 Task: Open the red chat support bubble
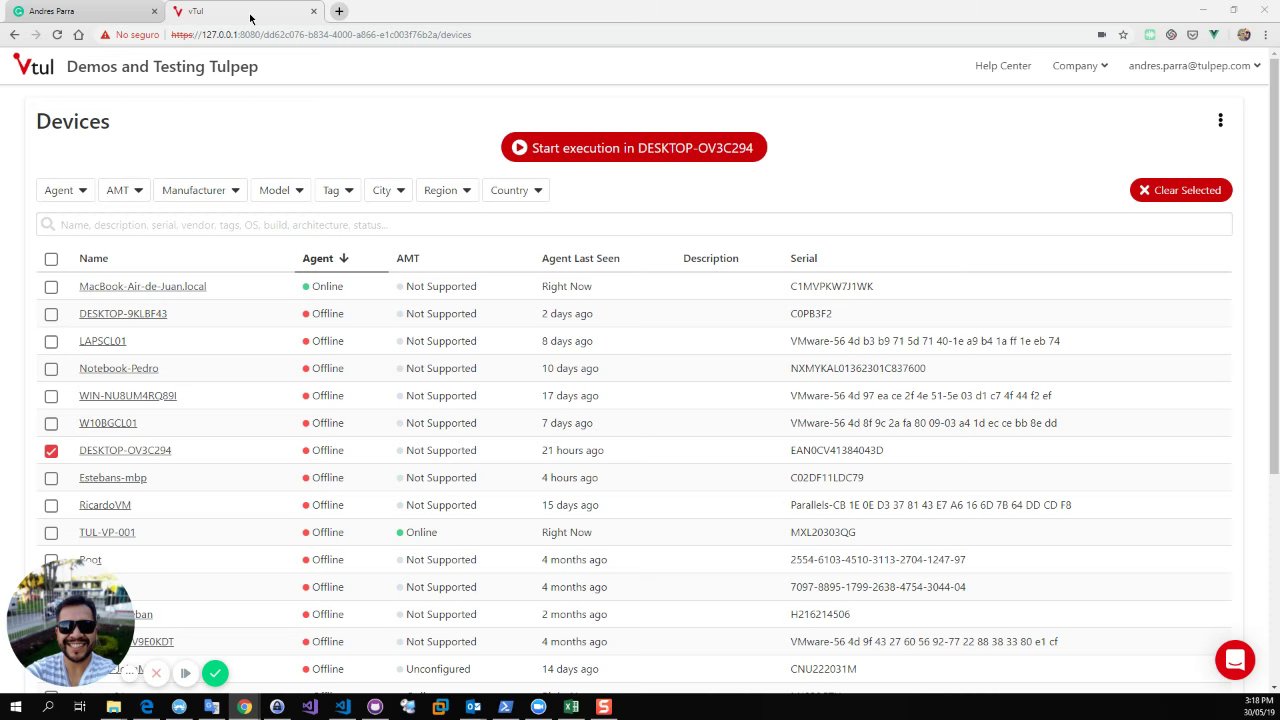pos(1235,660)
